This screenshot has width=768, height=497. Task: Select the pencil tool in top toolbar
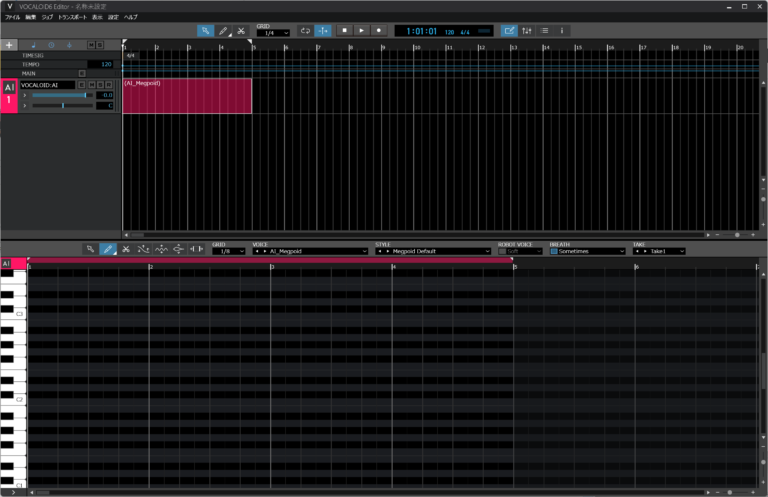point(223,31)
